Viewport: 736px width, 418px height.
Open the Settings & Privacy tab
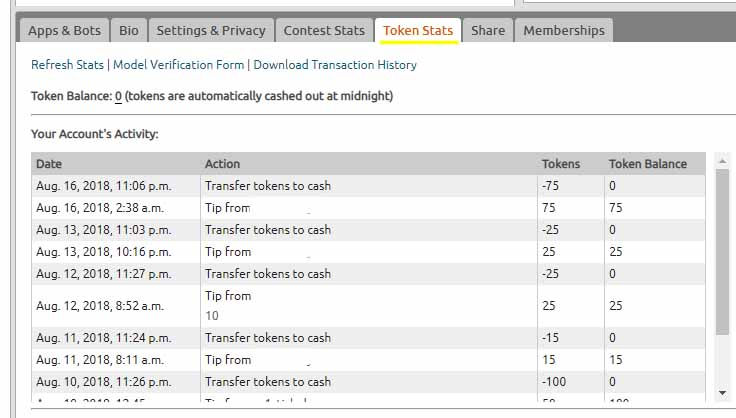click(211, 30)
